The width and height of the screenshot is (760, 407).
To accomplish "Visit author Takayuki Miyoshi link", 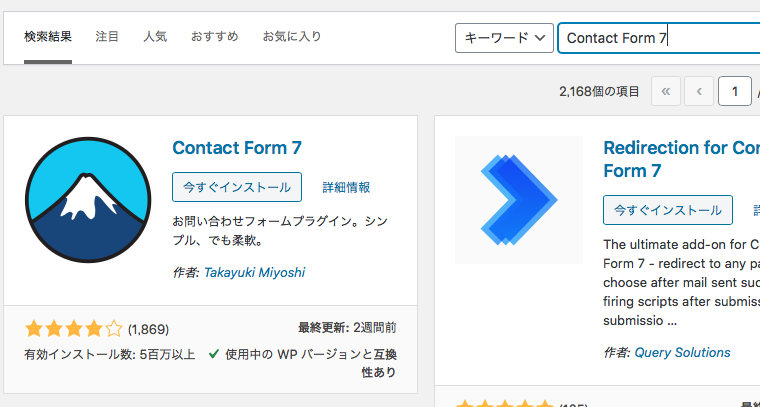I will tap(254, 272).
